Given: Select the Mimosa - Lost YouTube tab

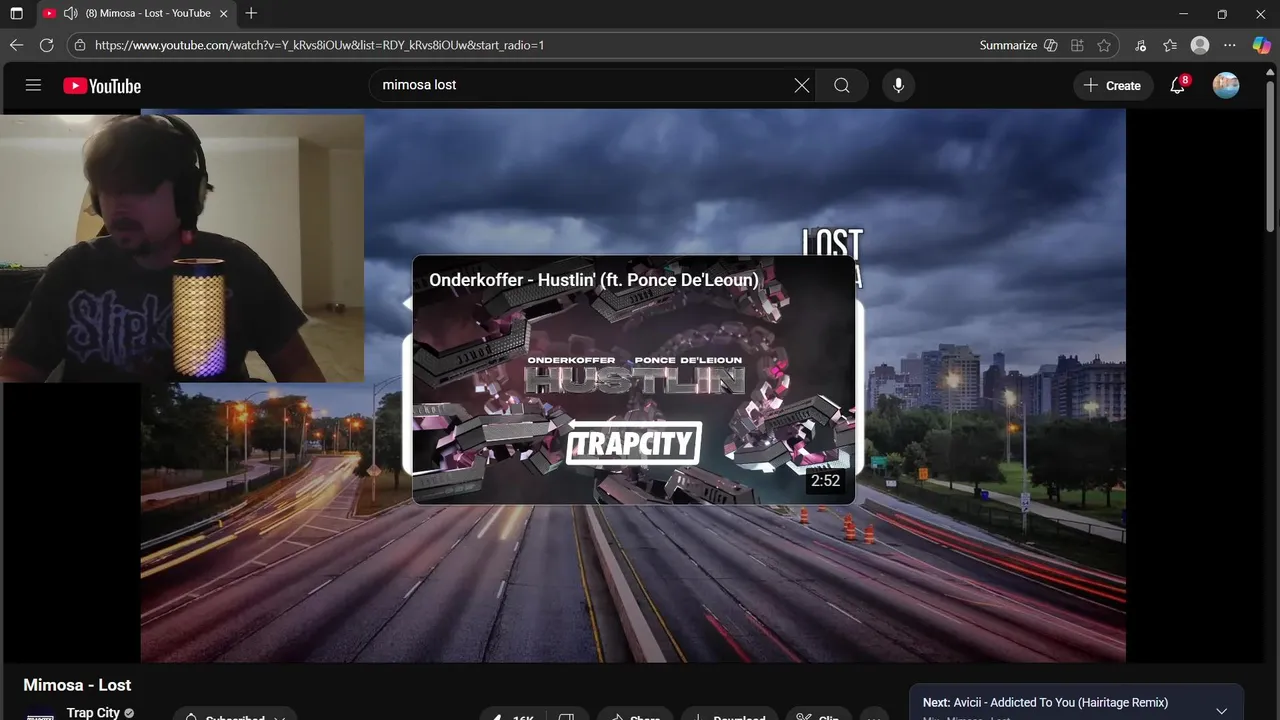Looking at the screenshot, I should (135, 14).
